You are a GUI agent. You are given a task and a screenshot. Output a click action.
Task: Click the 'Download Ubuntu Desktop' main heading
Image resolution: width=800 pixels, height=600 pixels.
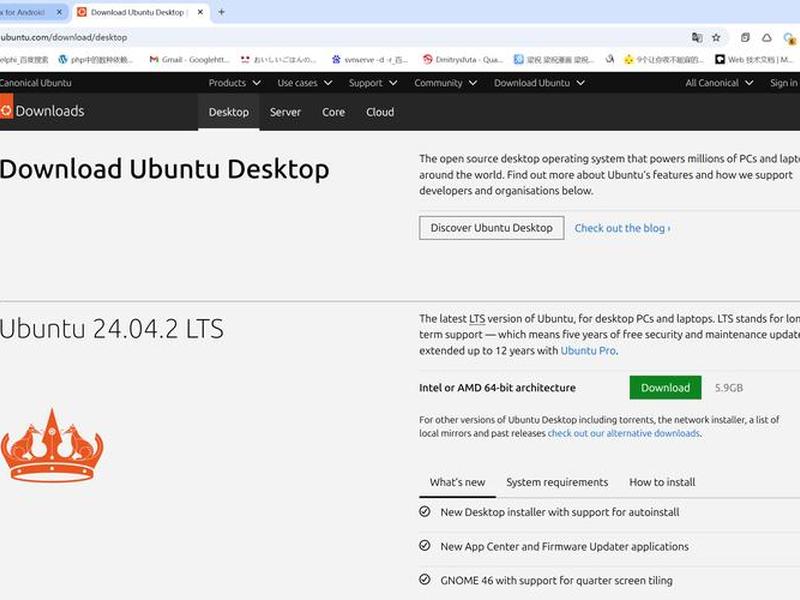[164, 169]
